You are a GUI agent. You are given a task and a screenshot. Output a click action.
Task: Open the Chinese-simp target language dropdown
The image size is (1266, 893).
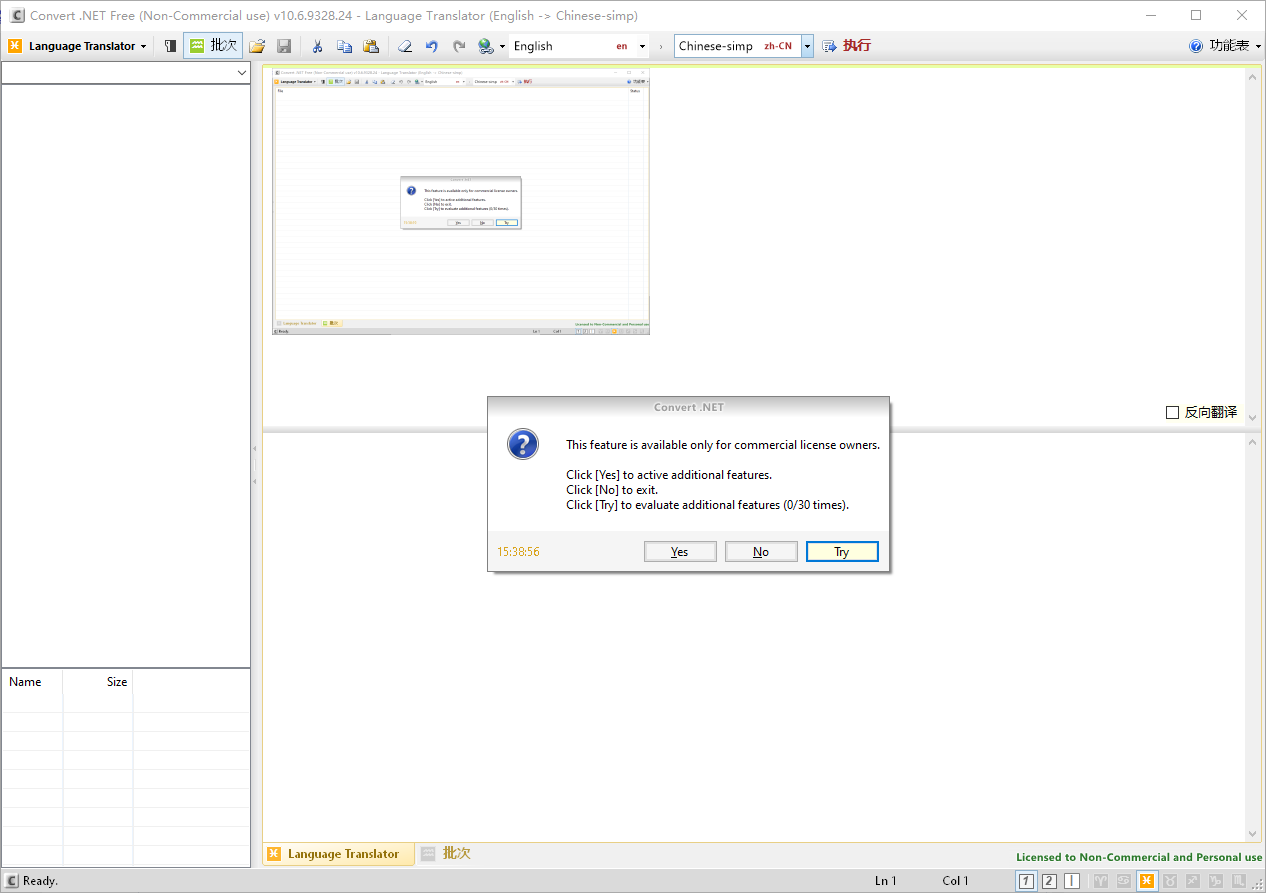pyautogui.click(x=806, y=45)
